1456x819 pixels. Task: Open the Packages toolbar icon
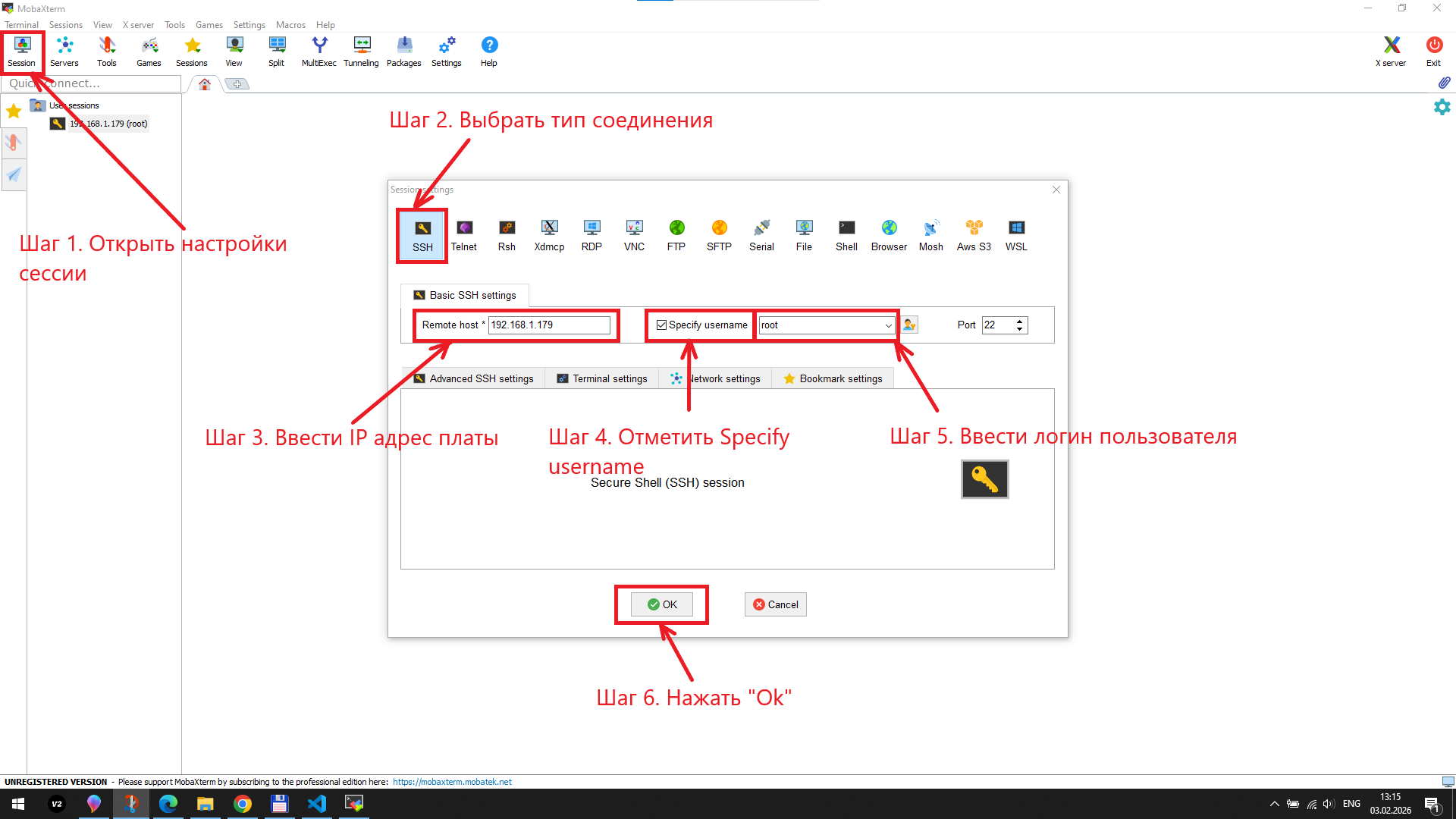coord(403,52)
